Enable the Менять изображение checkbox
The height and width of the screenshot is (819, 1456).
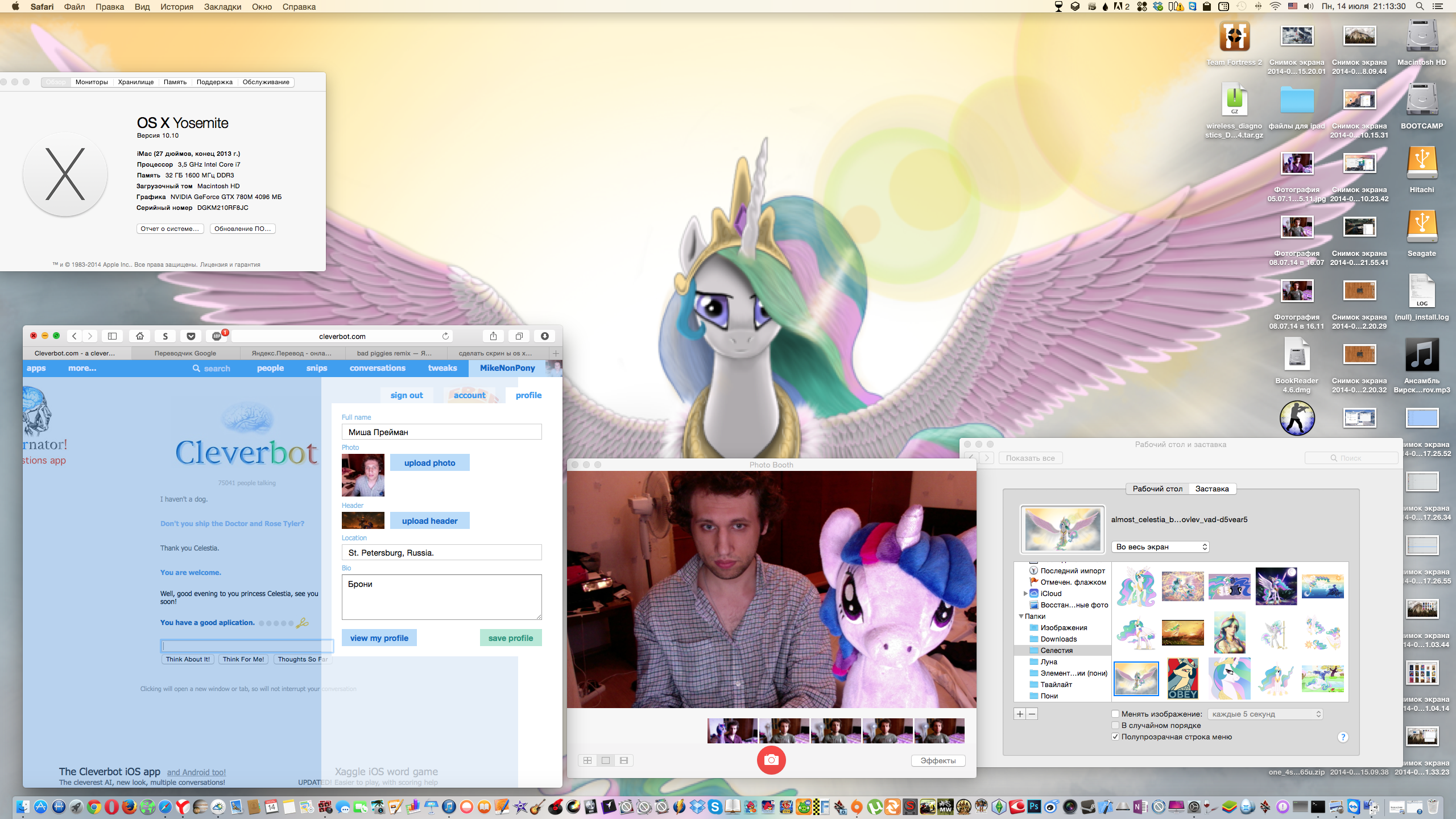tap(1115, 714)
